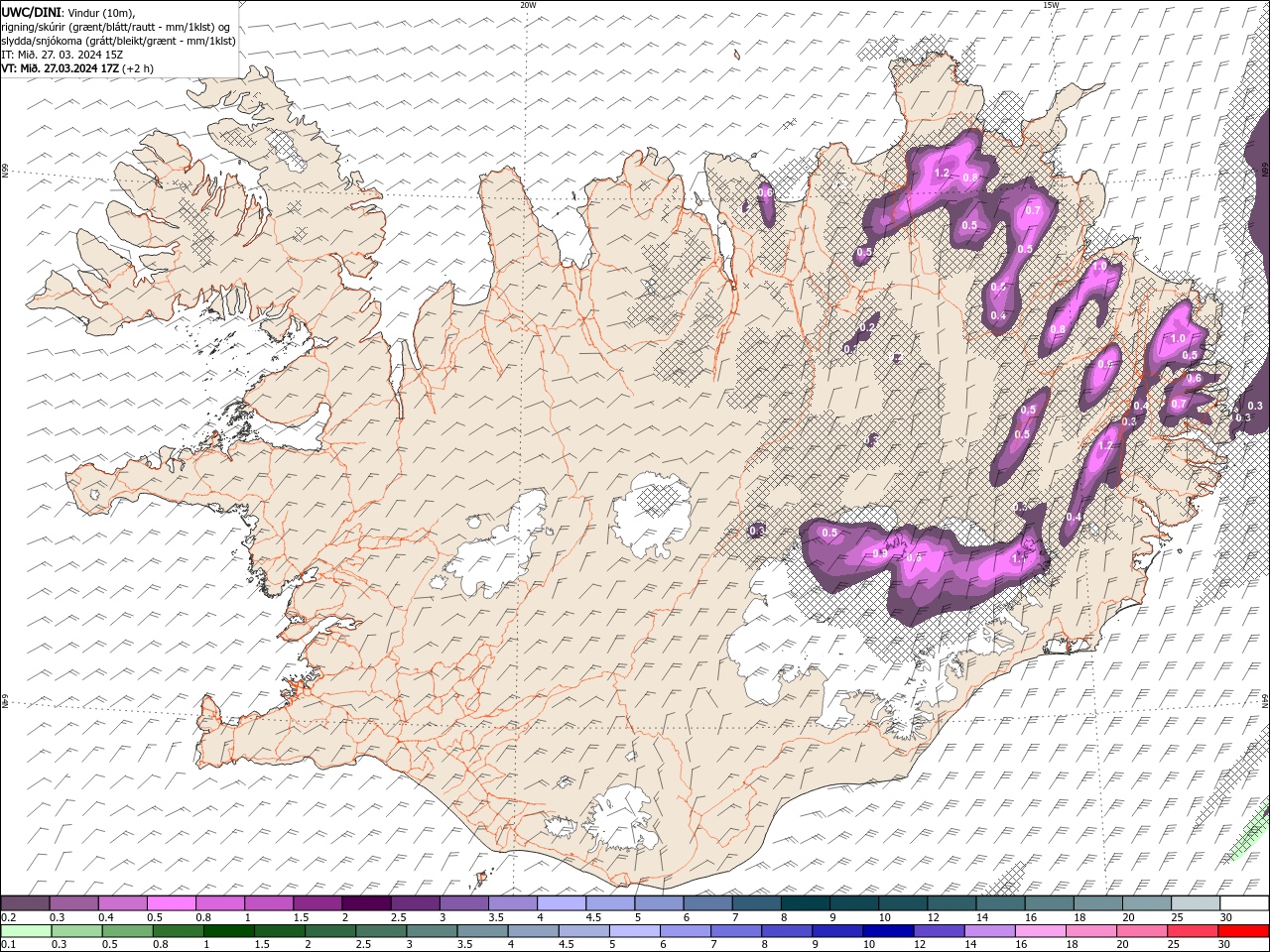Click the 15W longitude label
The height and width of the screenshot is (952, 1270).
tap(1051, 5)
